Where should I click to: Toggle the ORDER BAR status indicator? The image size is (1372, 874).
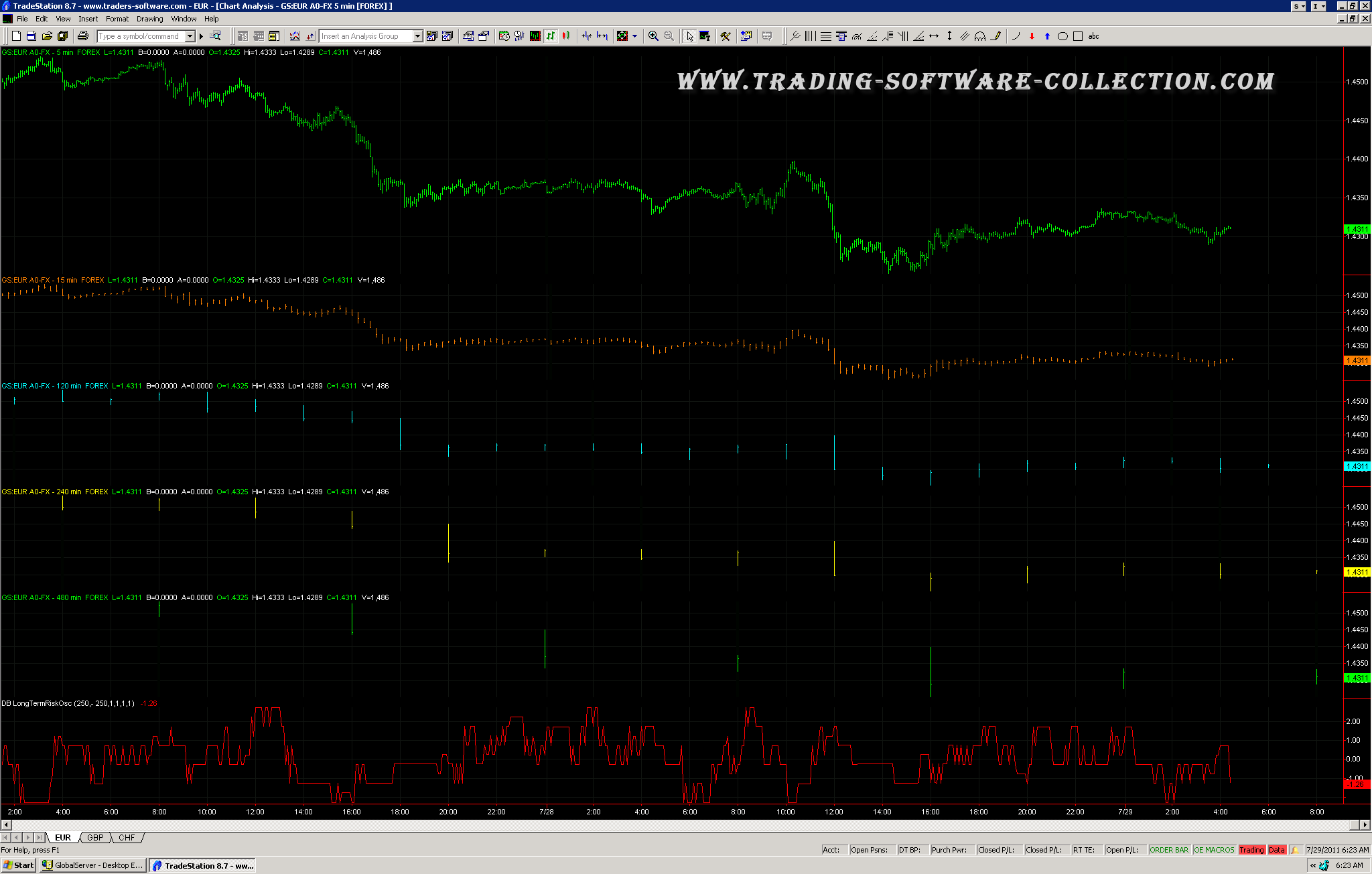[x=1168, y=850]
